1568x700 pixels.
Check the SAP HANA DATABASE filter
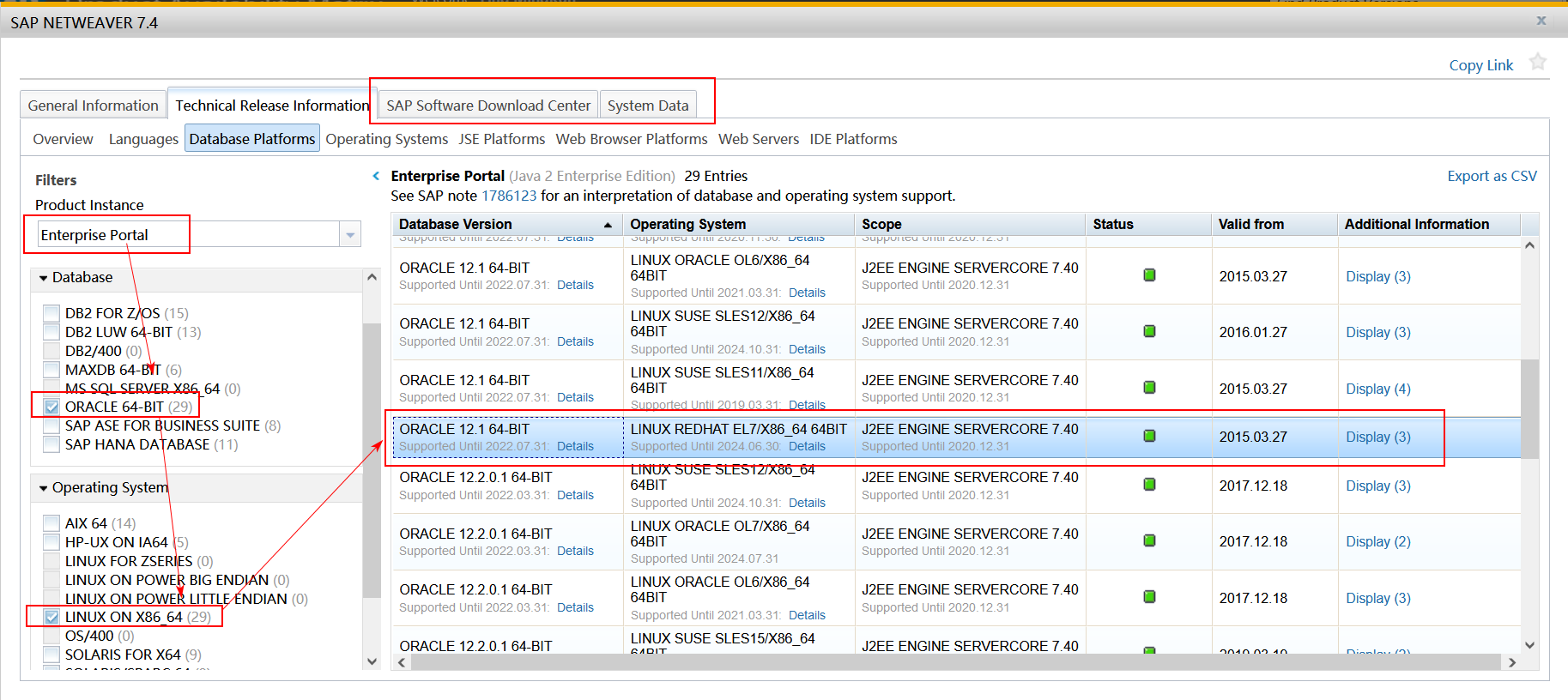click(x=51, y=444)
